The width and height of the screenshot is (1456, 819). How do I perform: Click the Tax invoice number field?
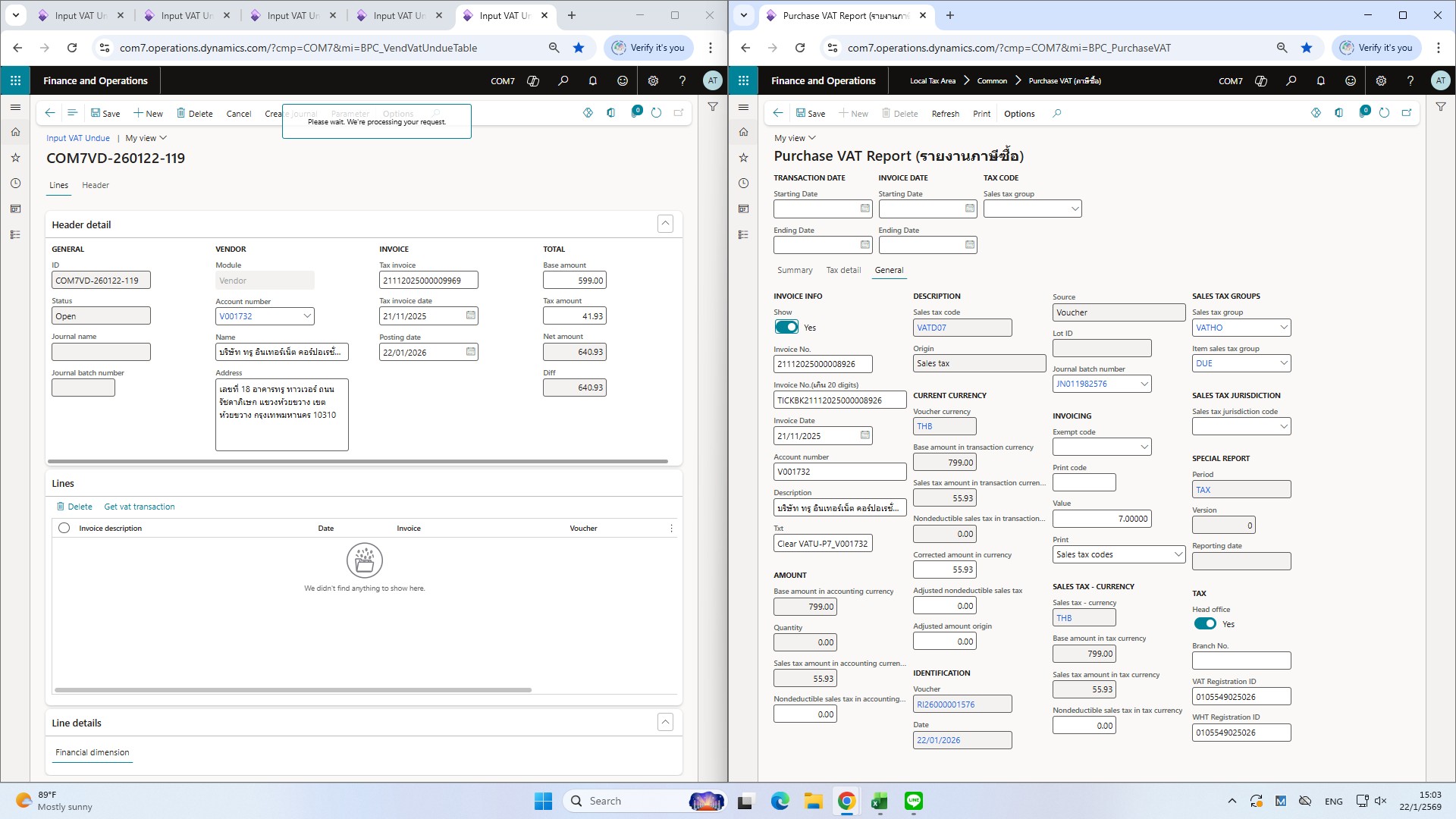pyautogui.click(x=428, y=280)
